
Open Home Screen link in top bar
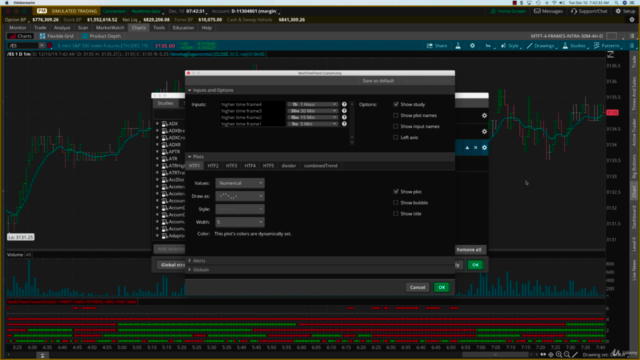(x=508, y=11)
